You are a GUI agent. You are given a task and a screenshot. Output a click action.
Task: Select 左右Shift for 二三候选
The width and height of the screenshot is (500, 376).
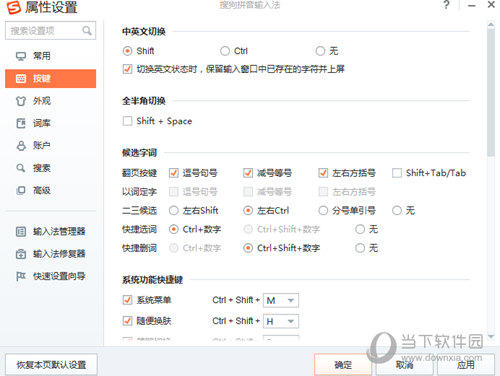point(174,210)
